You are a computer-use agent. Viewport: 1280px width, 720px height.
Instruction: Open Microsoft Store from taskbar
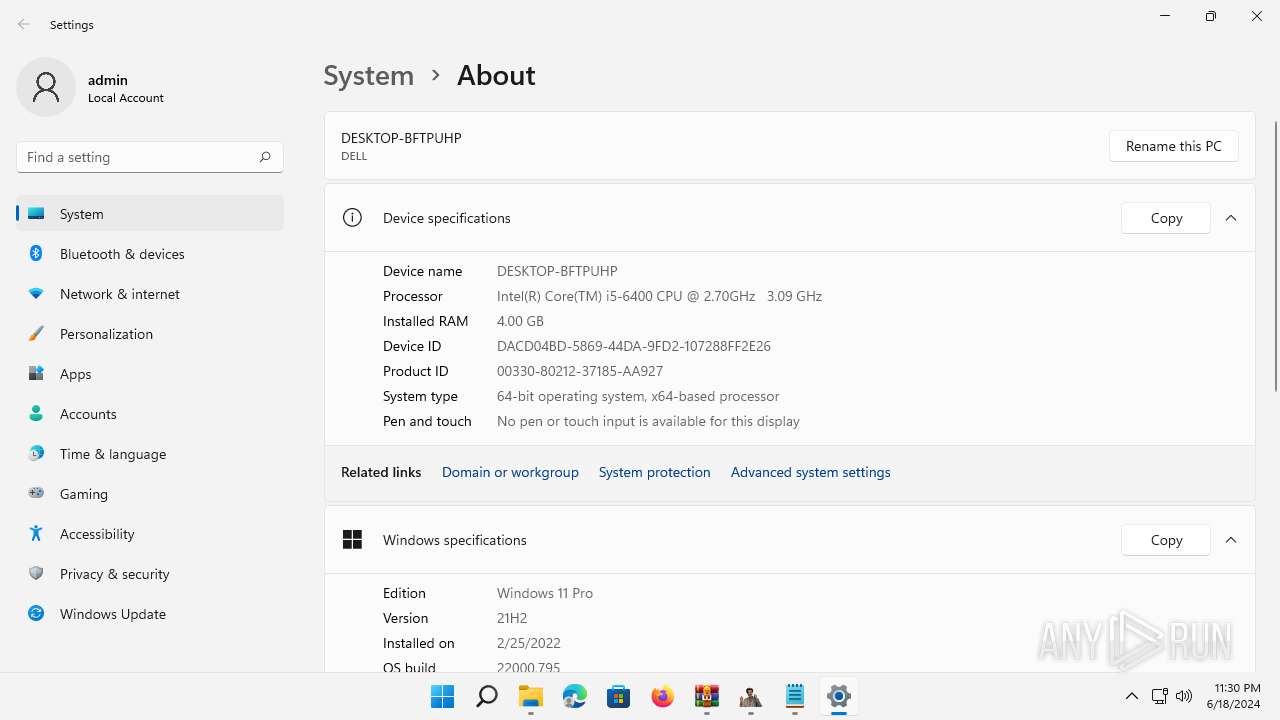[x=618, y=696]
